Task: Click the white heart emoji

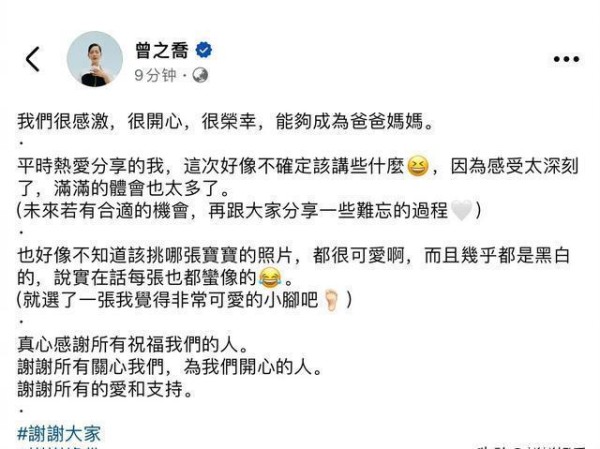Action: pyautogui.click(x=461, y=211)
